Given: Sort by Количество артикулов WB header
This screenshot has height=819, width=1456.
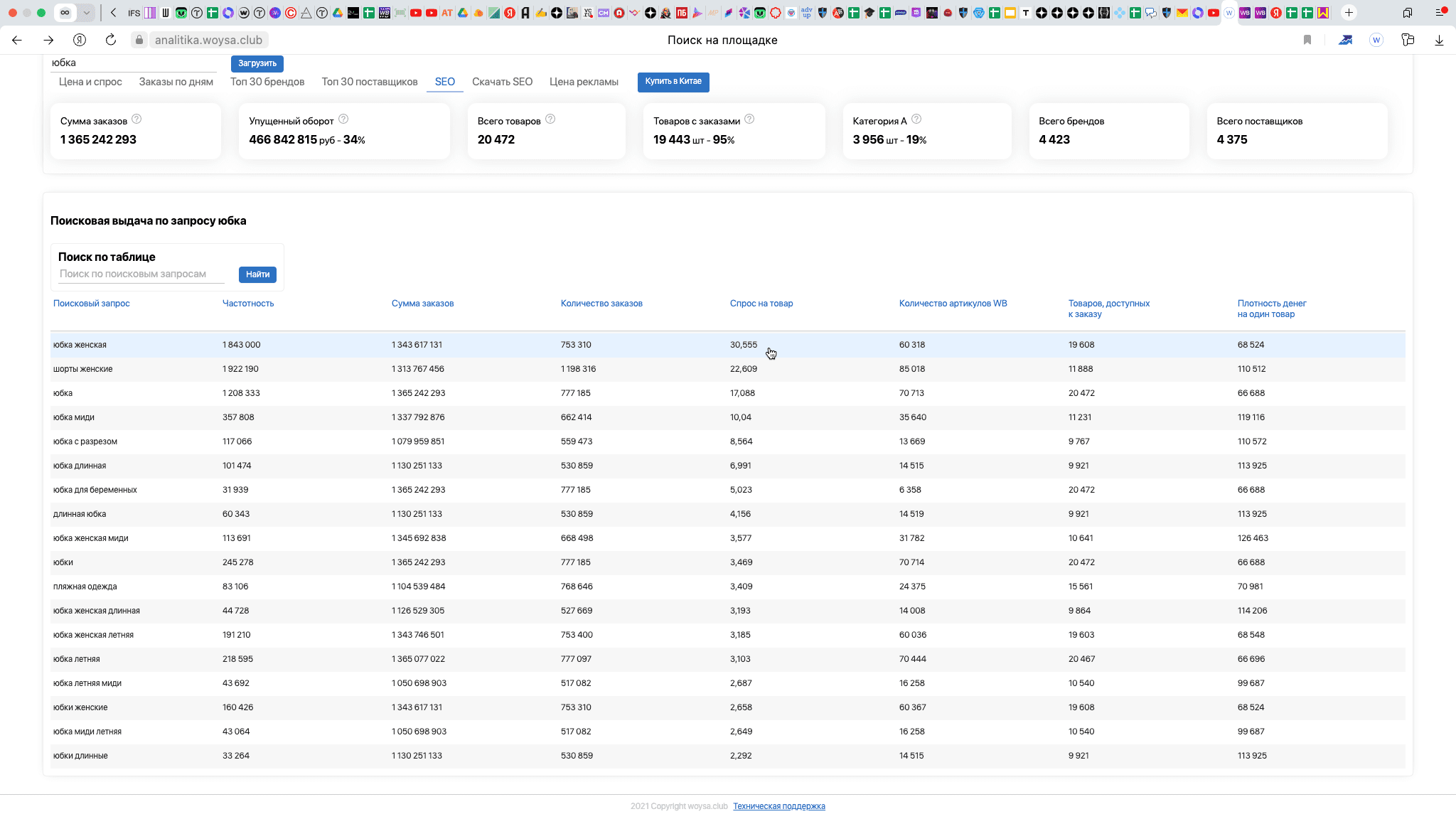Looking at the screenshot, I should (x=953, y=304).
